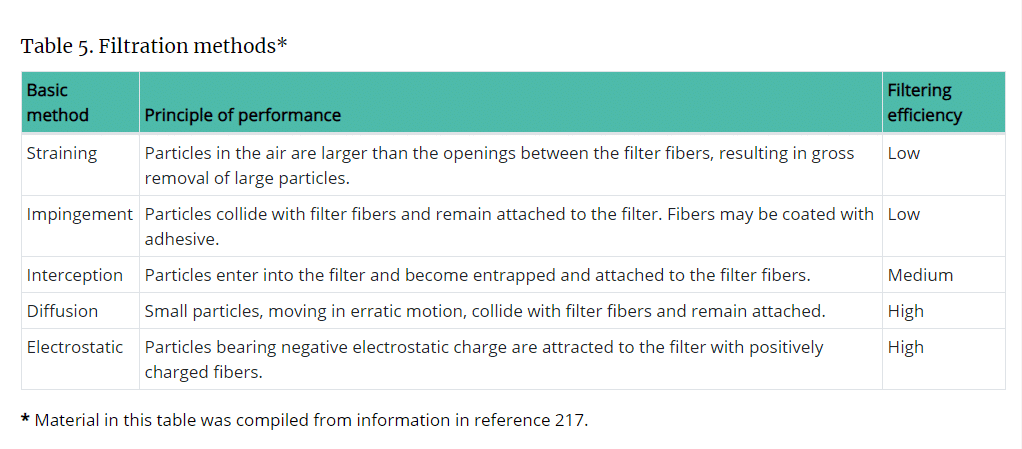Select the "Interception" row label

(x=75, y=275)
